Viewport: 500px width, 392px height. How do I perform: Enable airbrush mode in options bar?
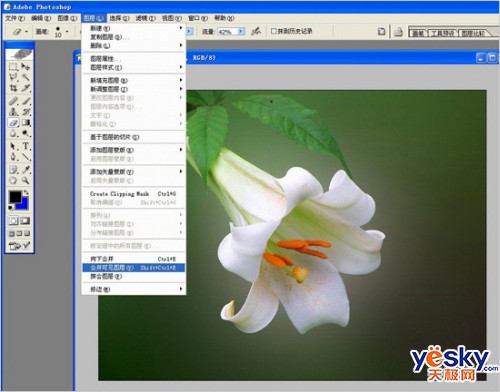click(x=256, y=31)
